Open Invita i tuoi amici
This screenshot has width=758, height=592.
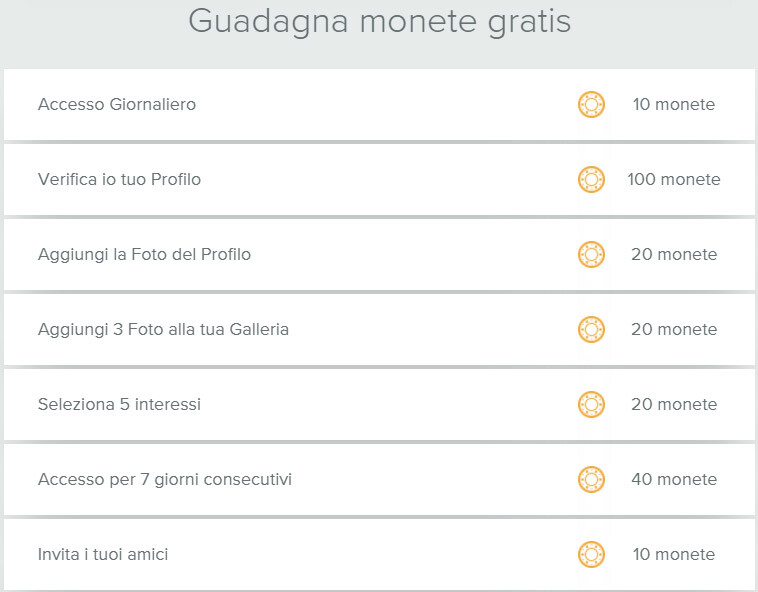(103, 554)
